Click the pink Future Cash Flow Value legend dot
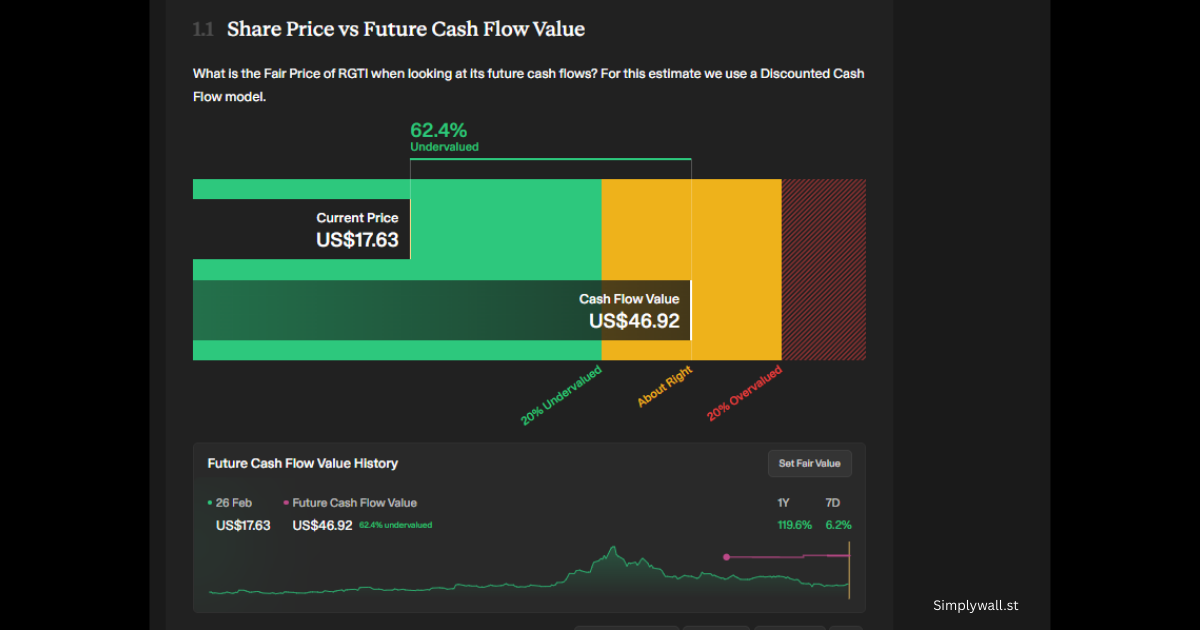The width and height of the screenshot is (1200, 630). click(x=286, y=503)
